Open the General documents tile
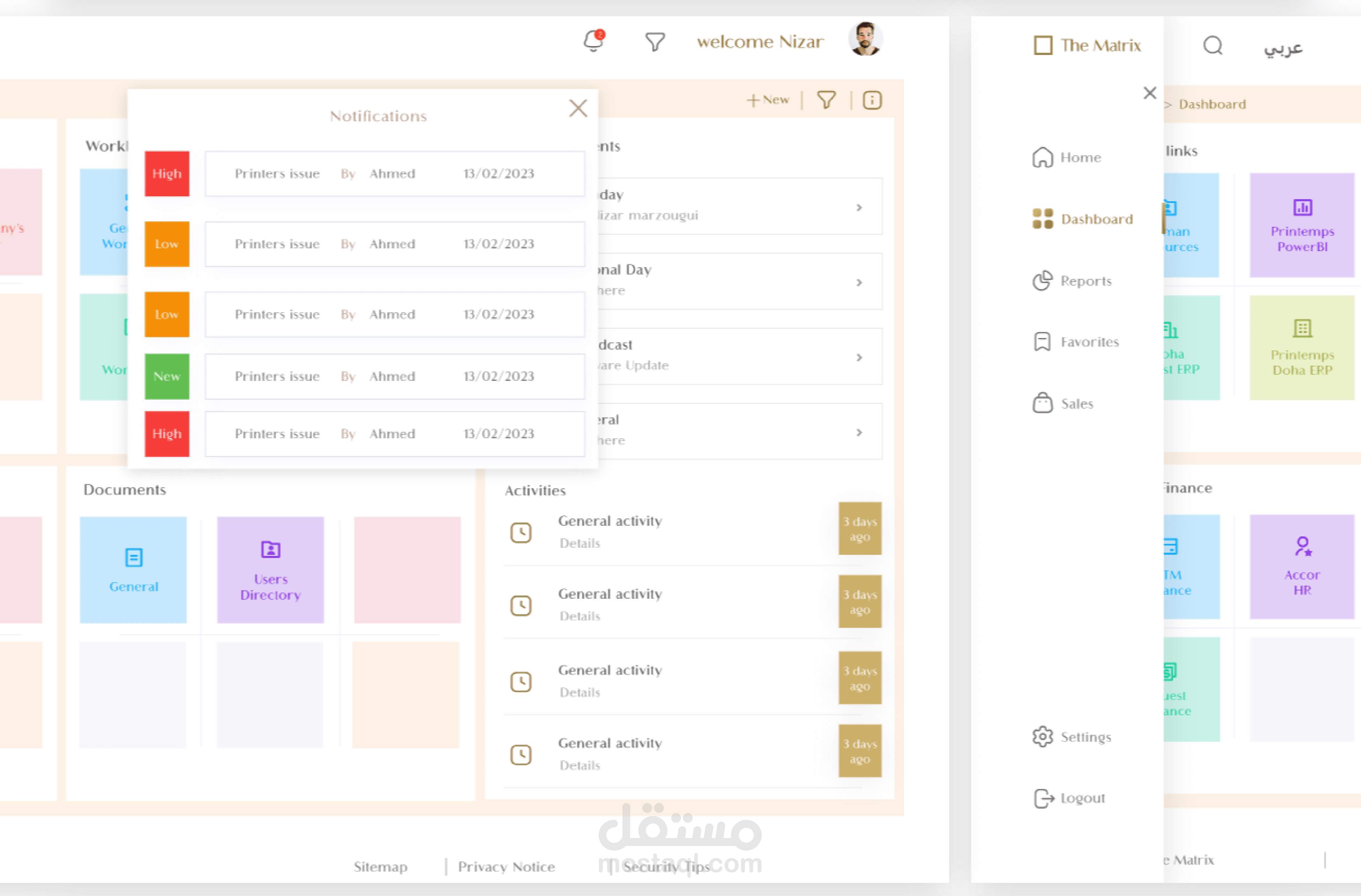 pos(133,570)
